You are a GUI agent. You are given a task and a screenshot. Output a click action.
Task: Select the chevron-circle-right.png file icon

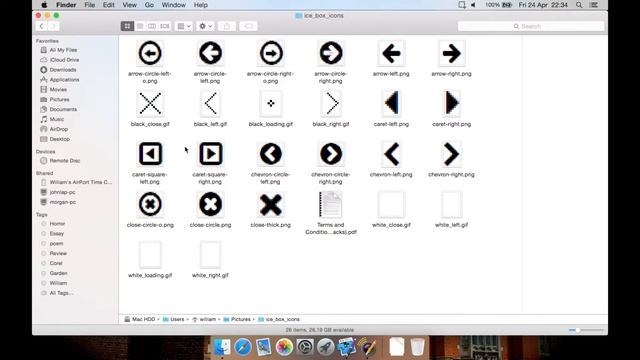[x=331, y=154]
